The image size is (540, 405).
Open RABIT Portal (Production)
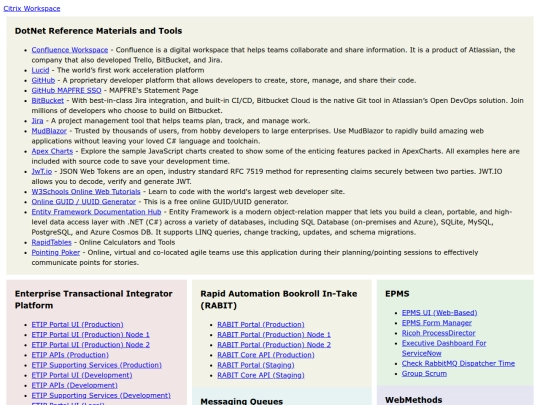pyautogui.click(x=261, y=324)
